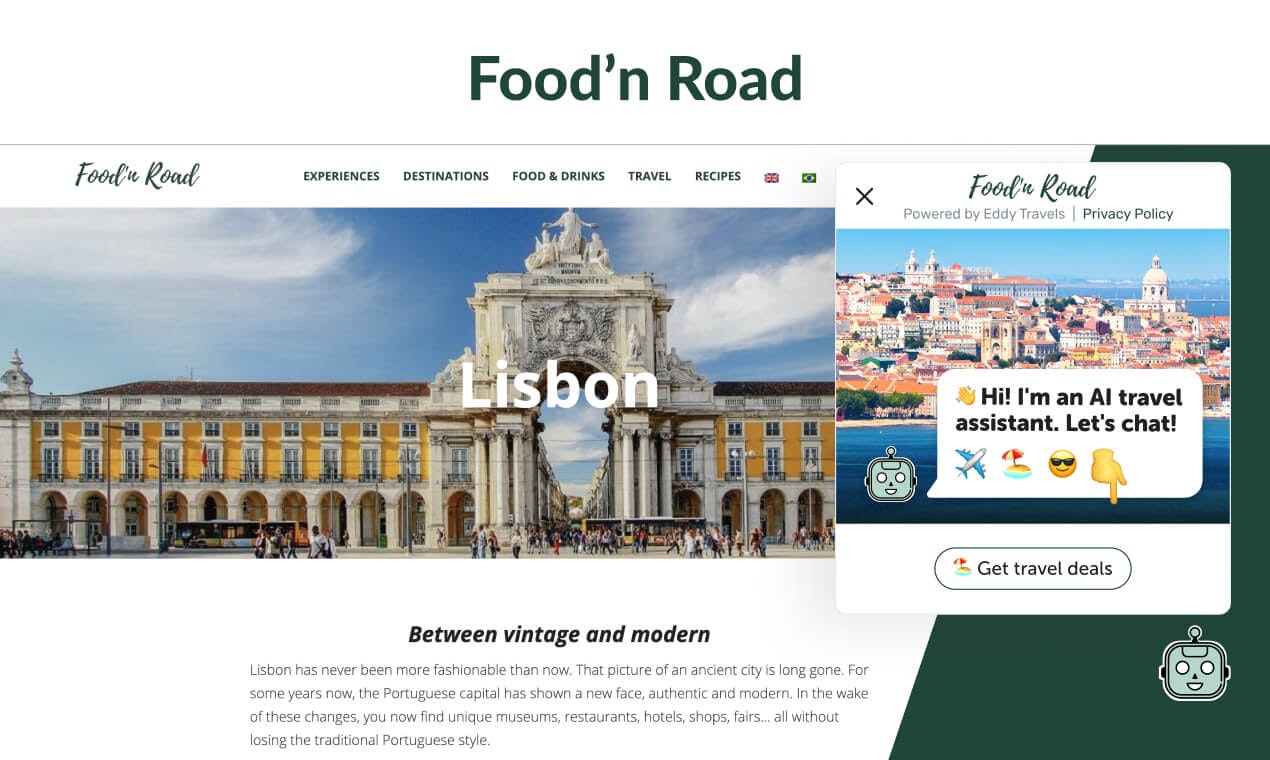Open the Recipes menu item
The height and width of the screenshot is (760, 1270).
tap(718, 176)
